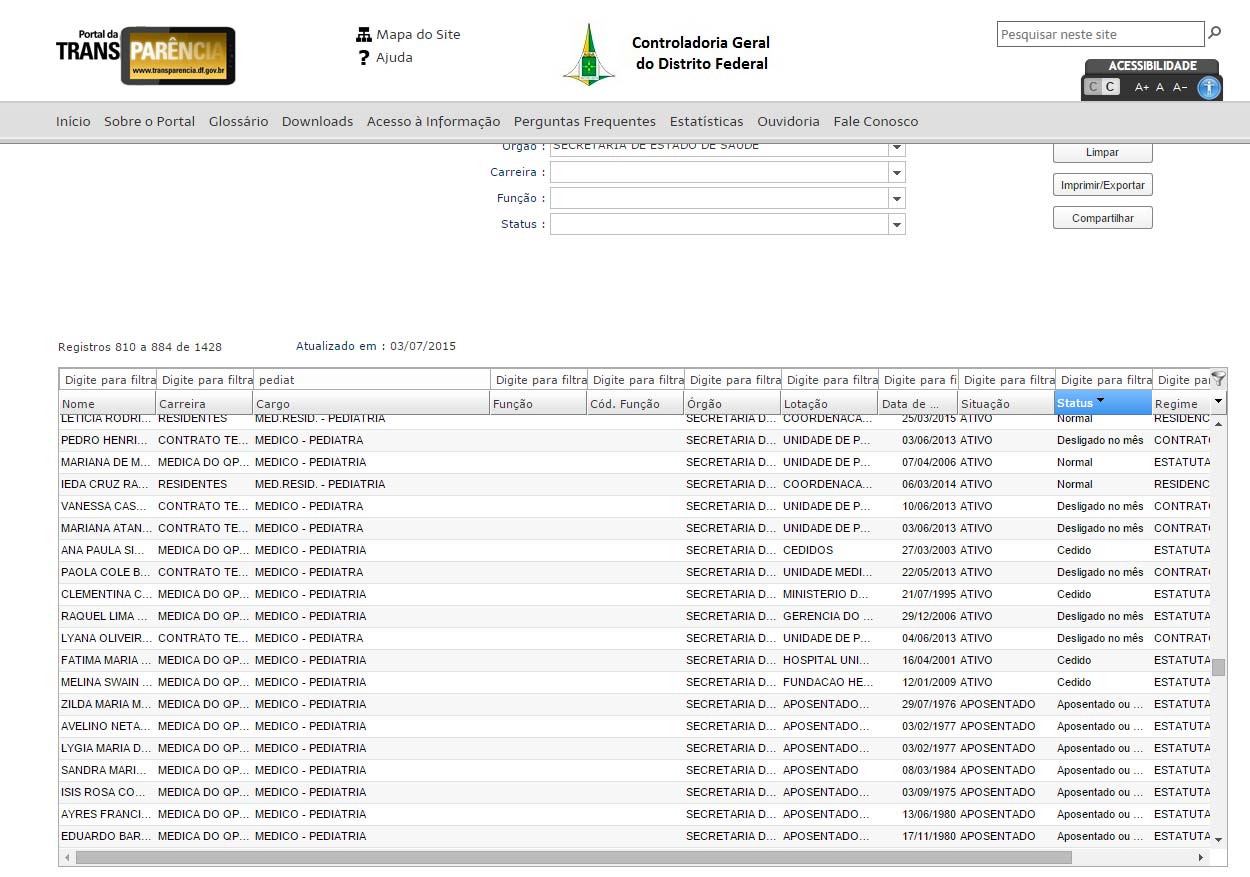
Task: Click the Mapa do Site sitemap icon
Action: [364, 35]
